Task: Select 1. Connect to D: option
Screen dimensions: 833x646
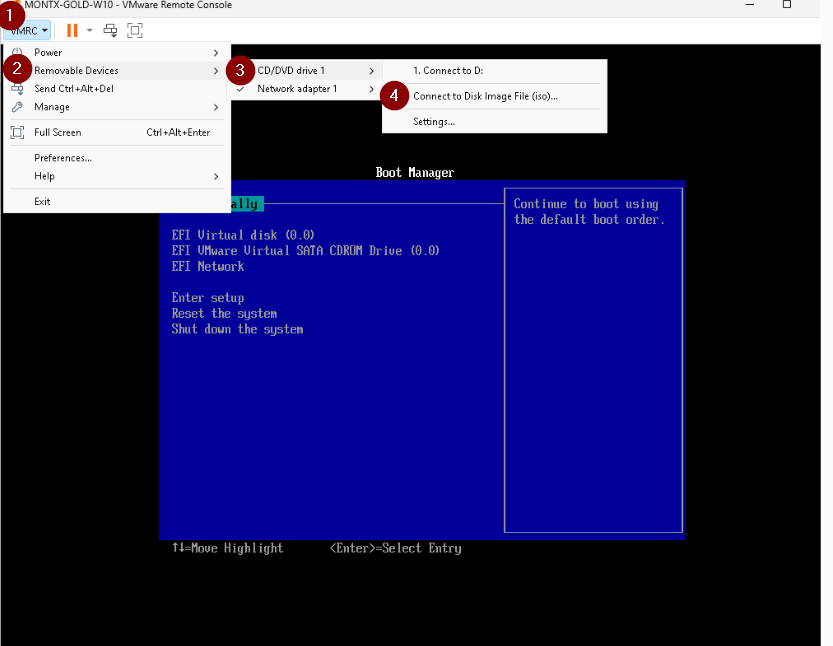Action: click(x=448, y=71)
